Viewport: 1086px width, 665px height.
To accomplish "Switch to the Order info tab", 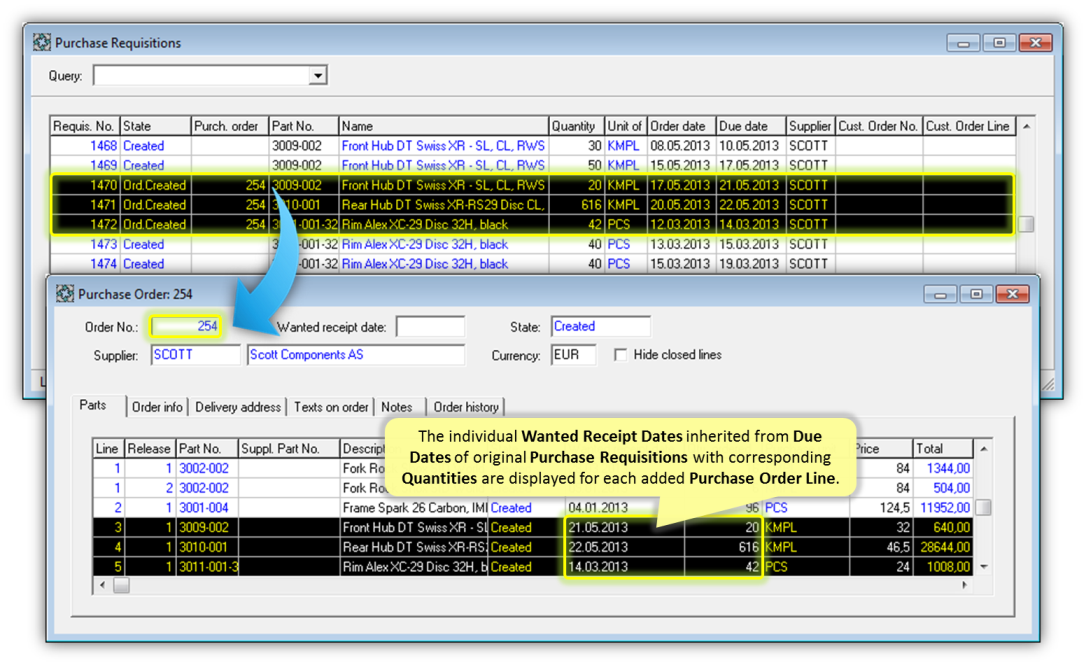I will [x=157, y=407].
